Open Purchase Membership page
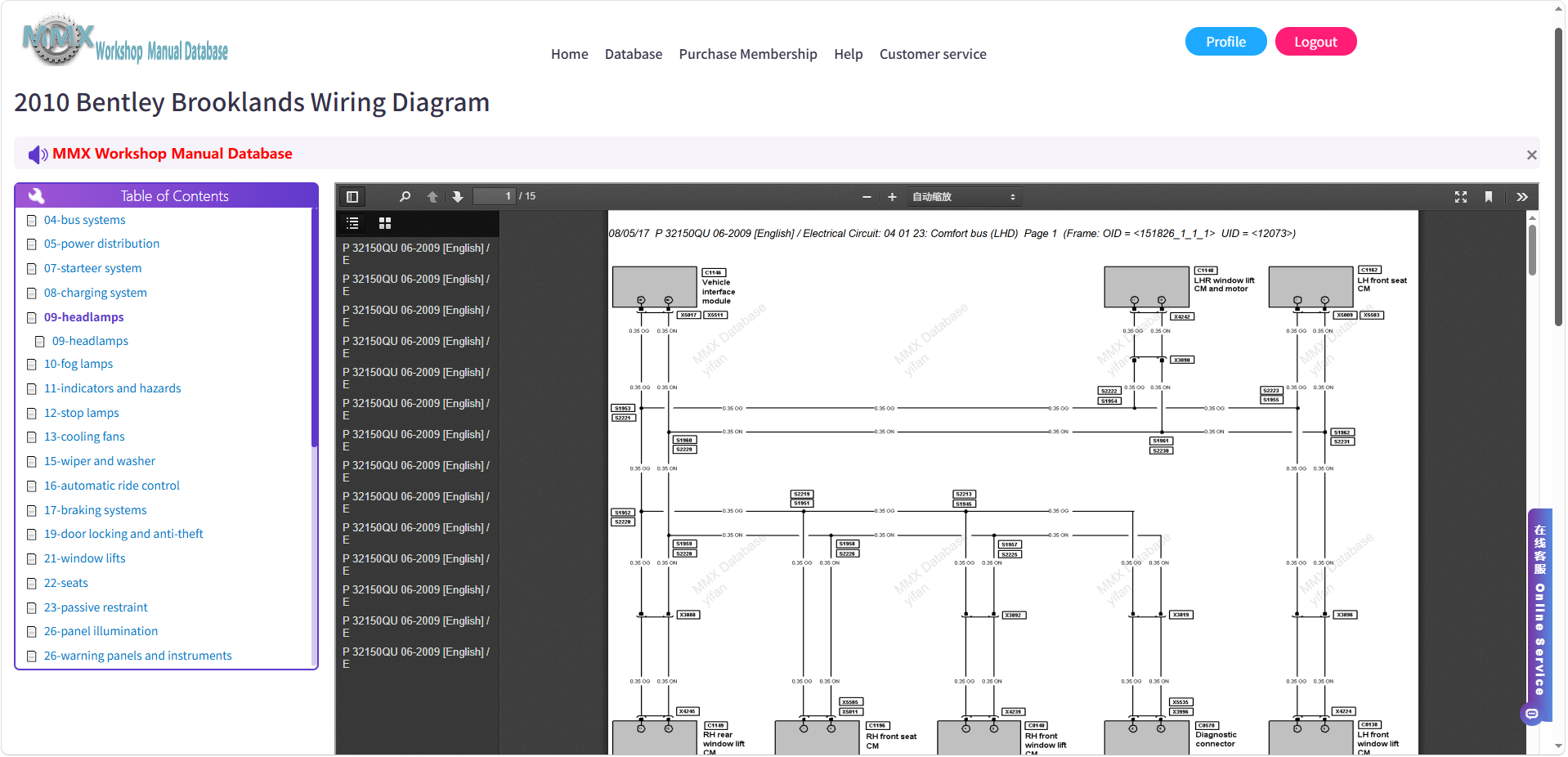 (x=748, y=54)
